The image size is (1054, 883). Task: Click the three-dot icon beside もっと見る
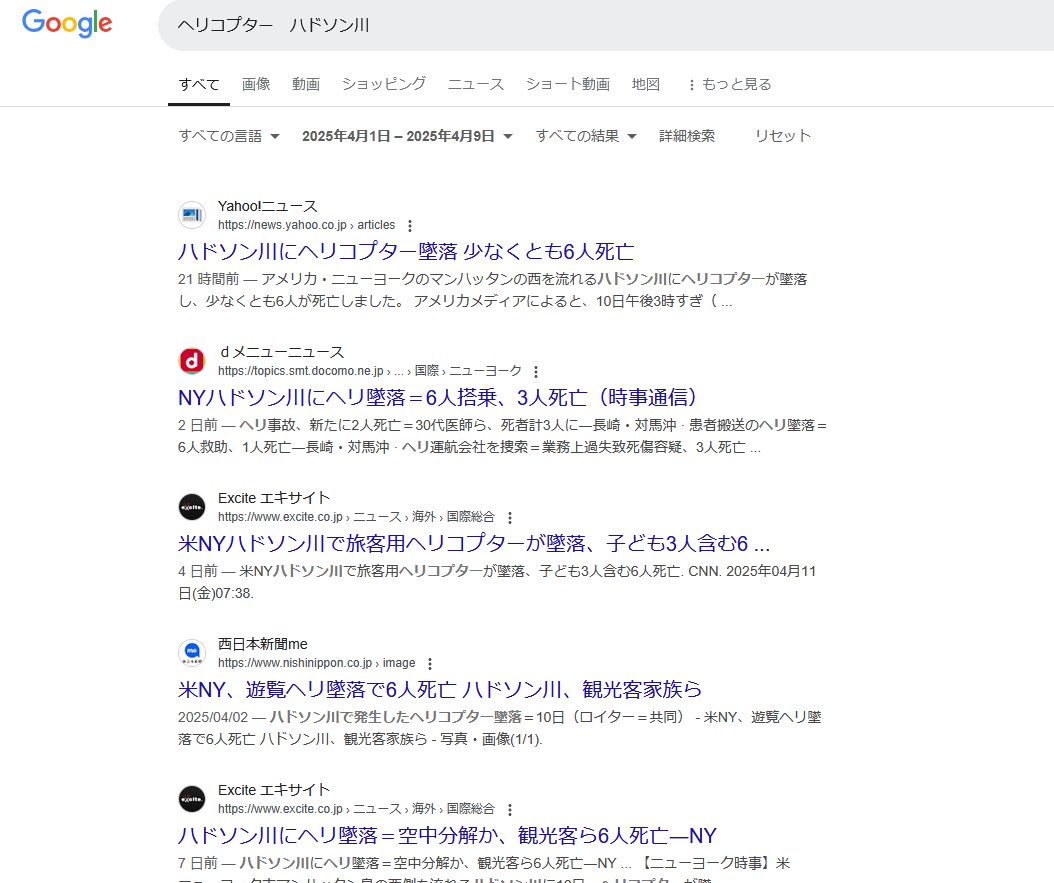click(x=692, y=85)
